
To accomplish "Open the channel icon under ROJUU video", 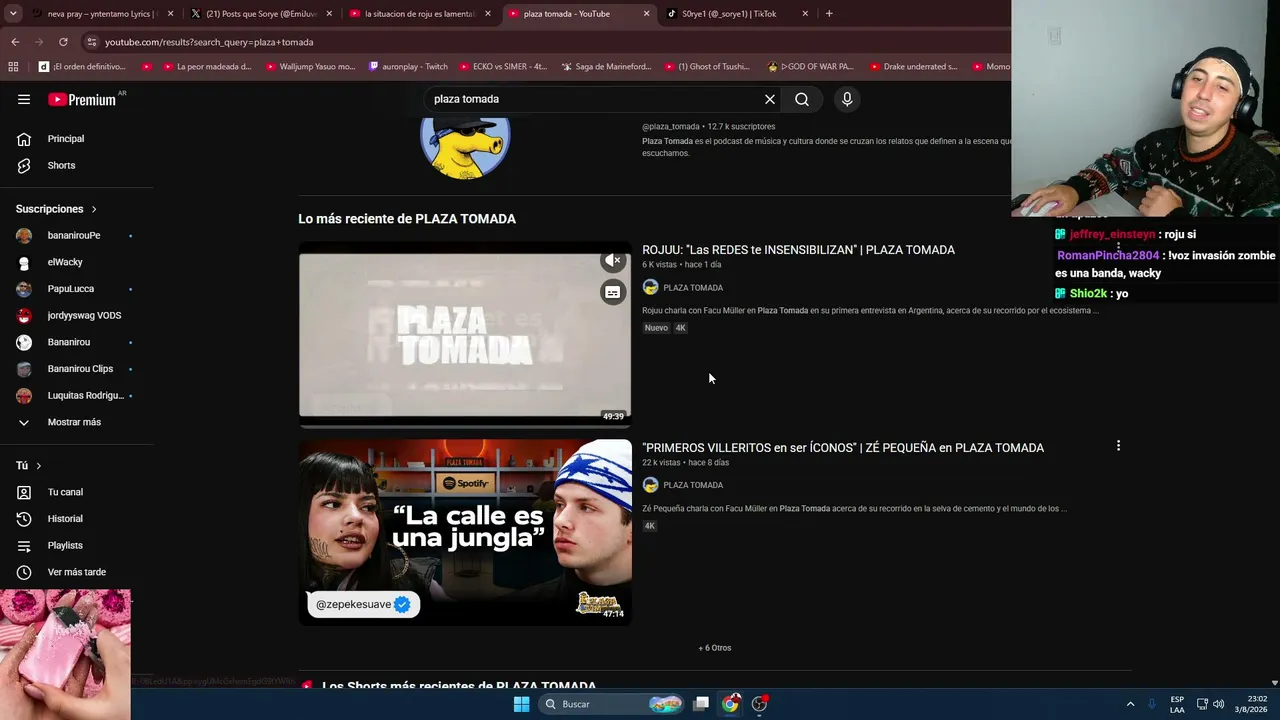I will coord(650,287).
